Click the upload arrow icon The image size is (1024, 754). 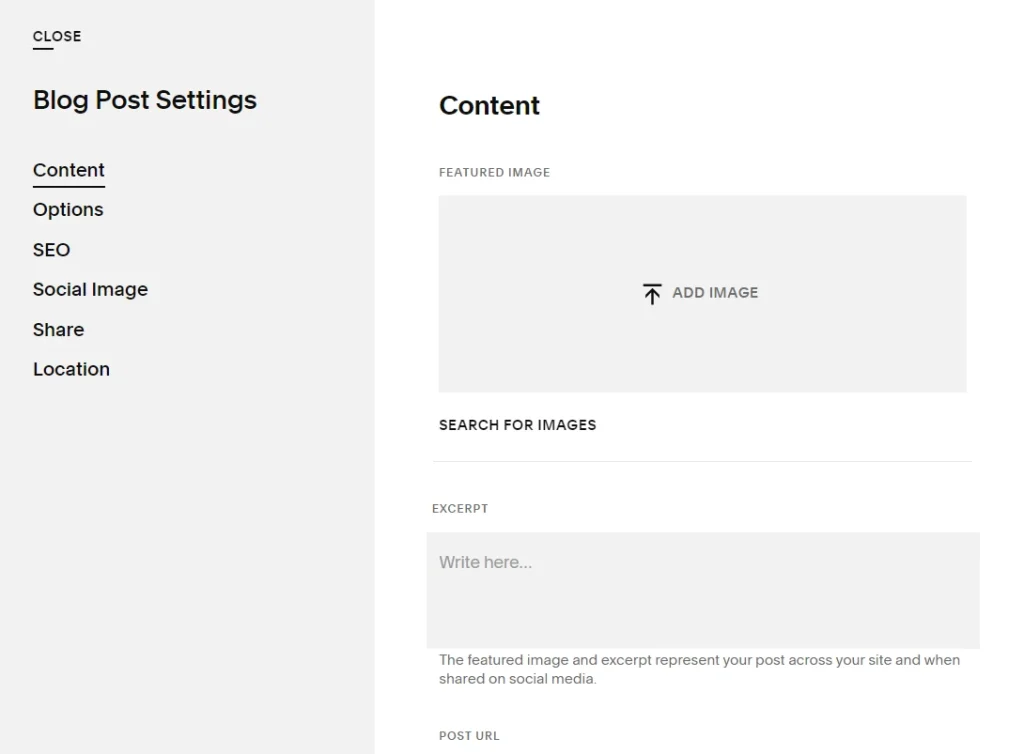pos(652,293)
